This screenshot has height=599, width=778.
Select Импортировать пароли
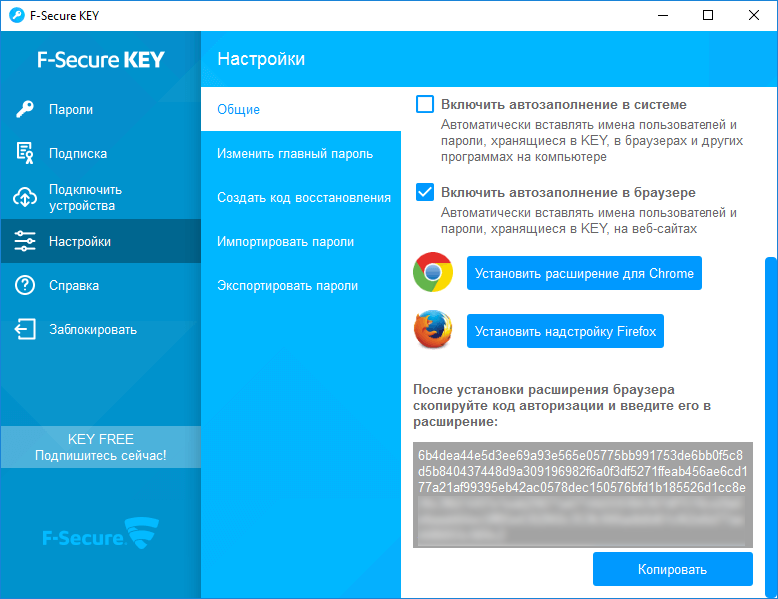(x=301, y=242)
